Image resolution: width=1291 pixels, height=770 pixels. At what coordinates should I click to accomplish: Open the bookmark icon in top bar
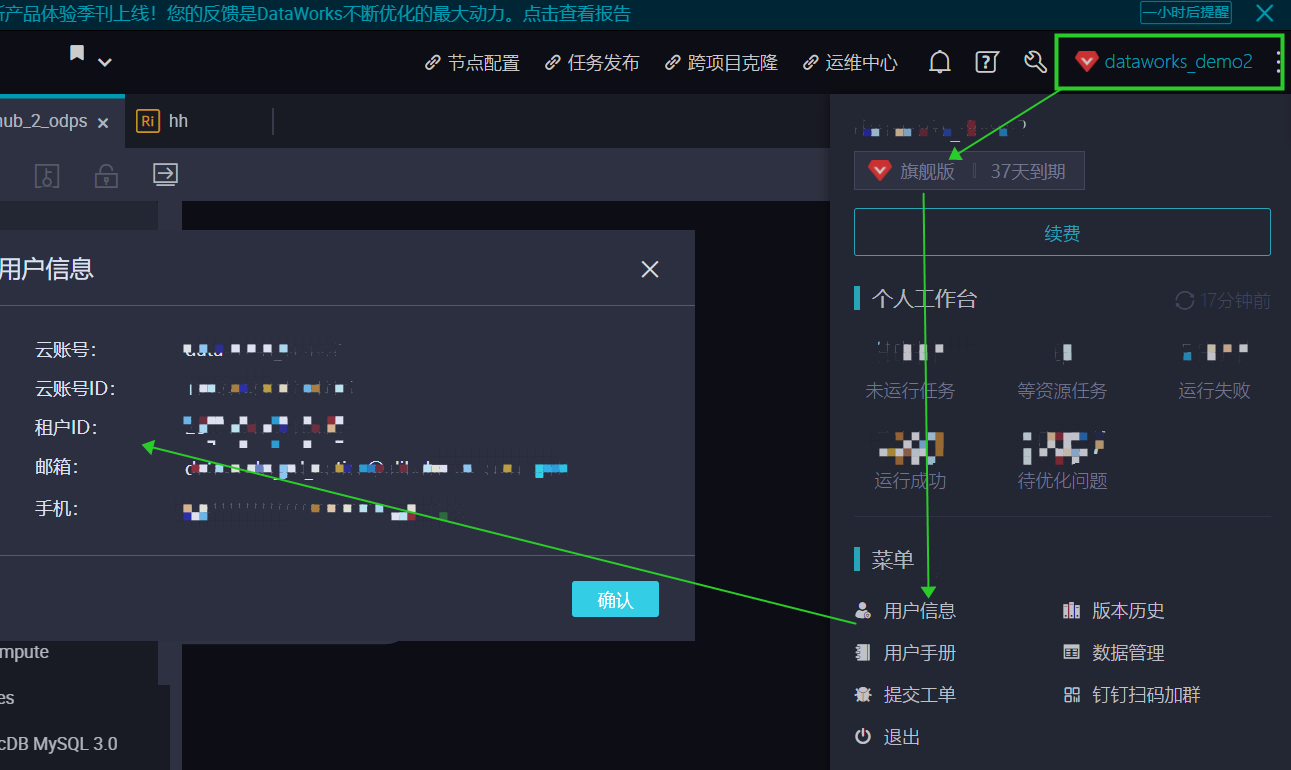77,54
